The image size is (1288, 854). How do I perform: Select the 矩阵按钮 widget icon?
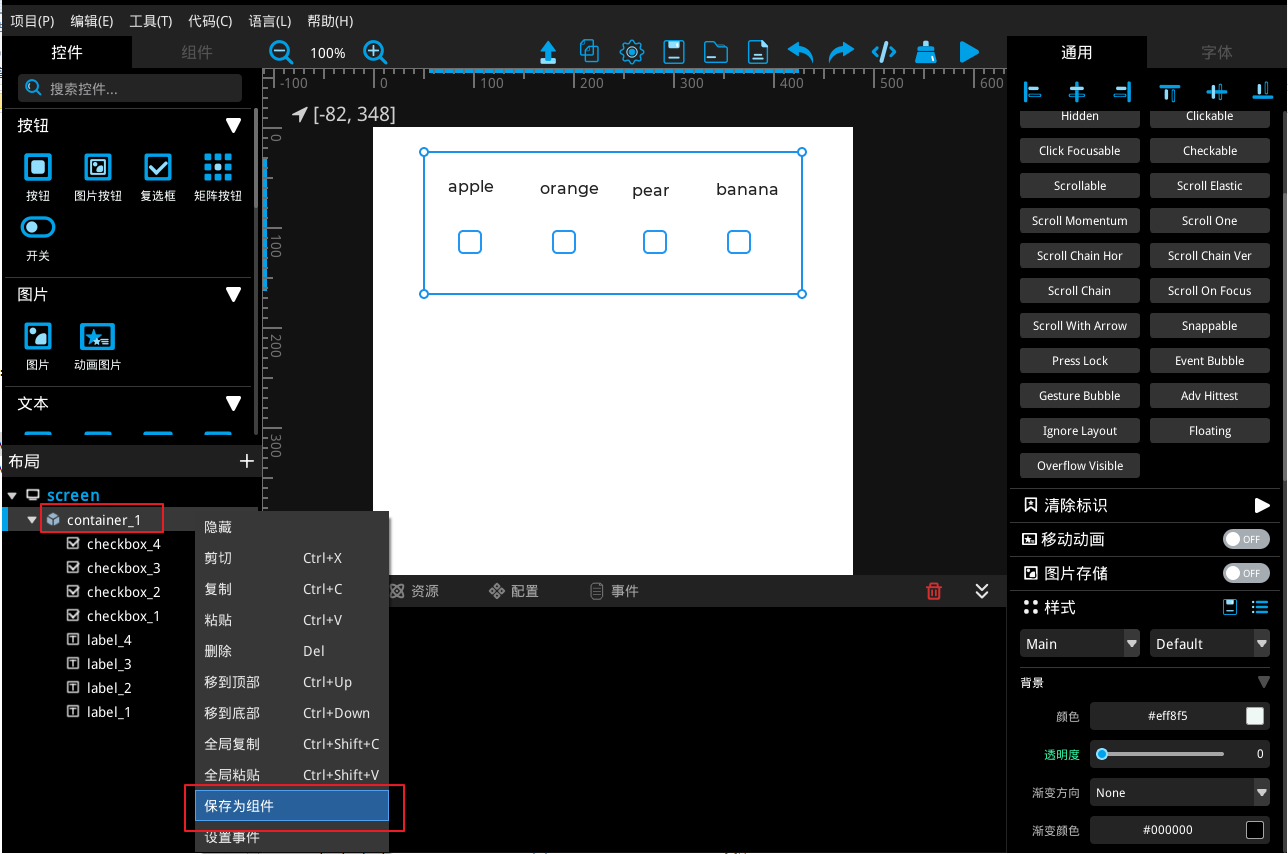[218, 167]
